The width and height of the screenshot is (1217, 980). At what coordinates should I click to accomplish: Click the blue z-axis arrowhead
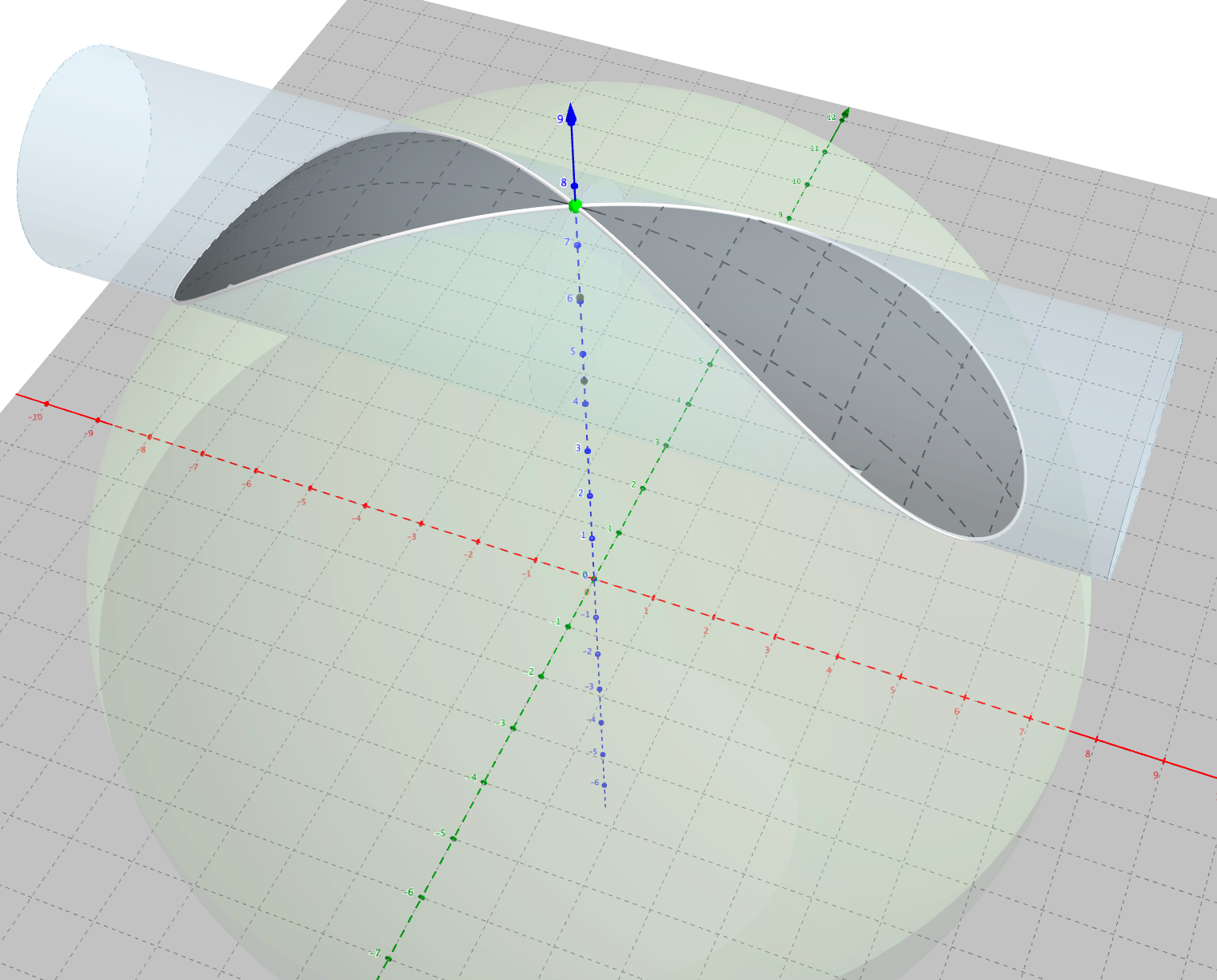[571, 112]
